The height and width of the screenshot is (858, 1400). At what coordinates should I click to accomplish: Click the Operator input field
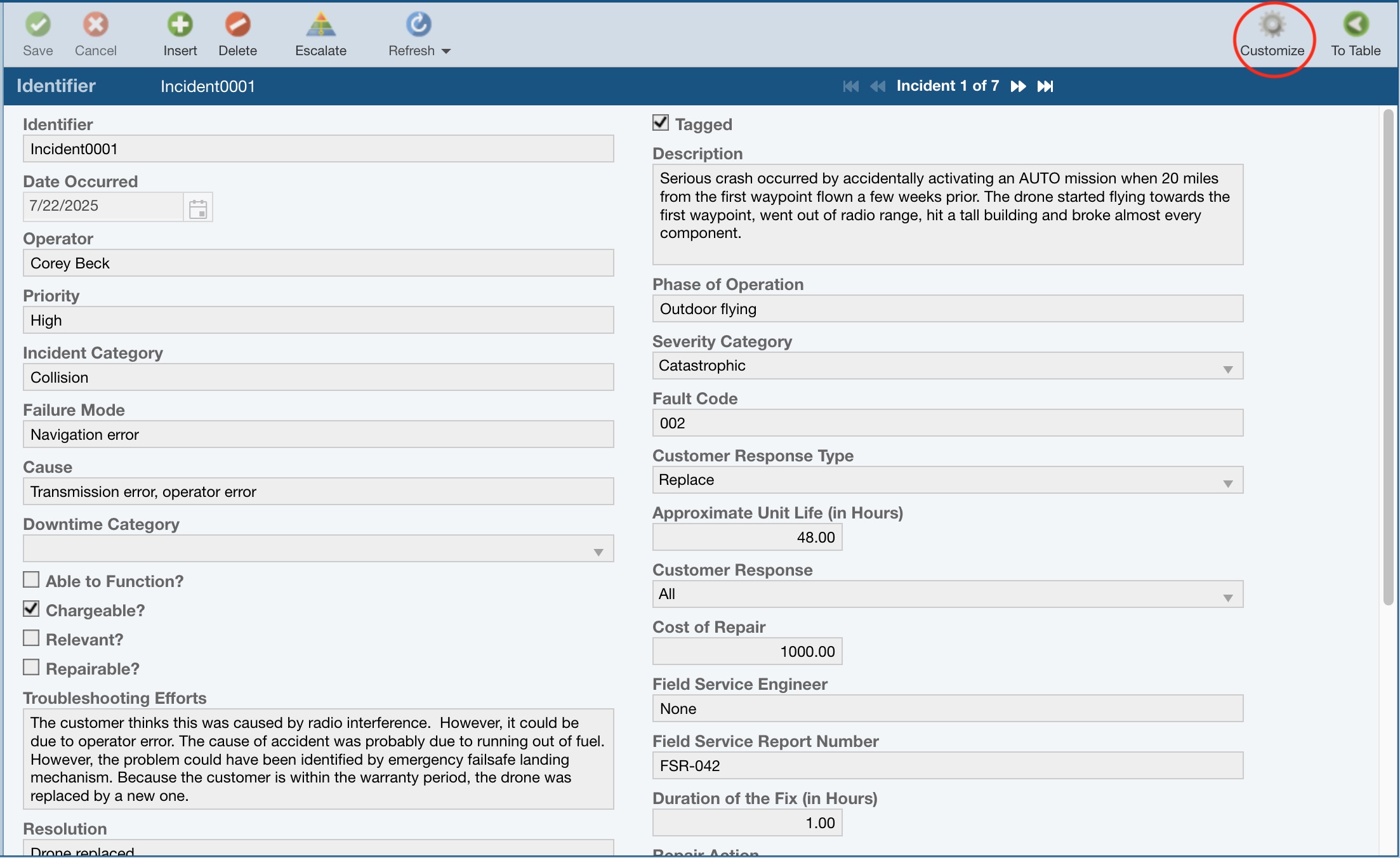coord(319,263)
